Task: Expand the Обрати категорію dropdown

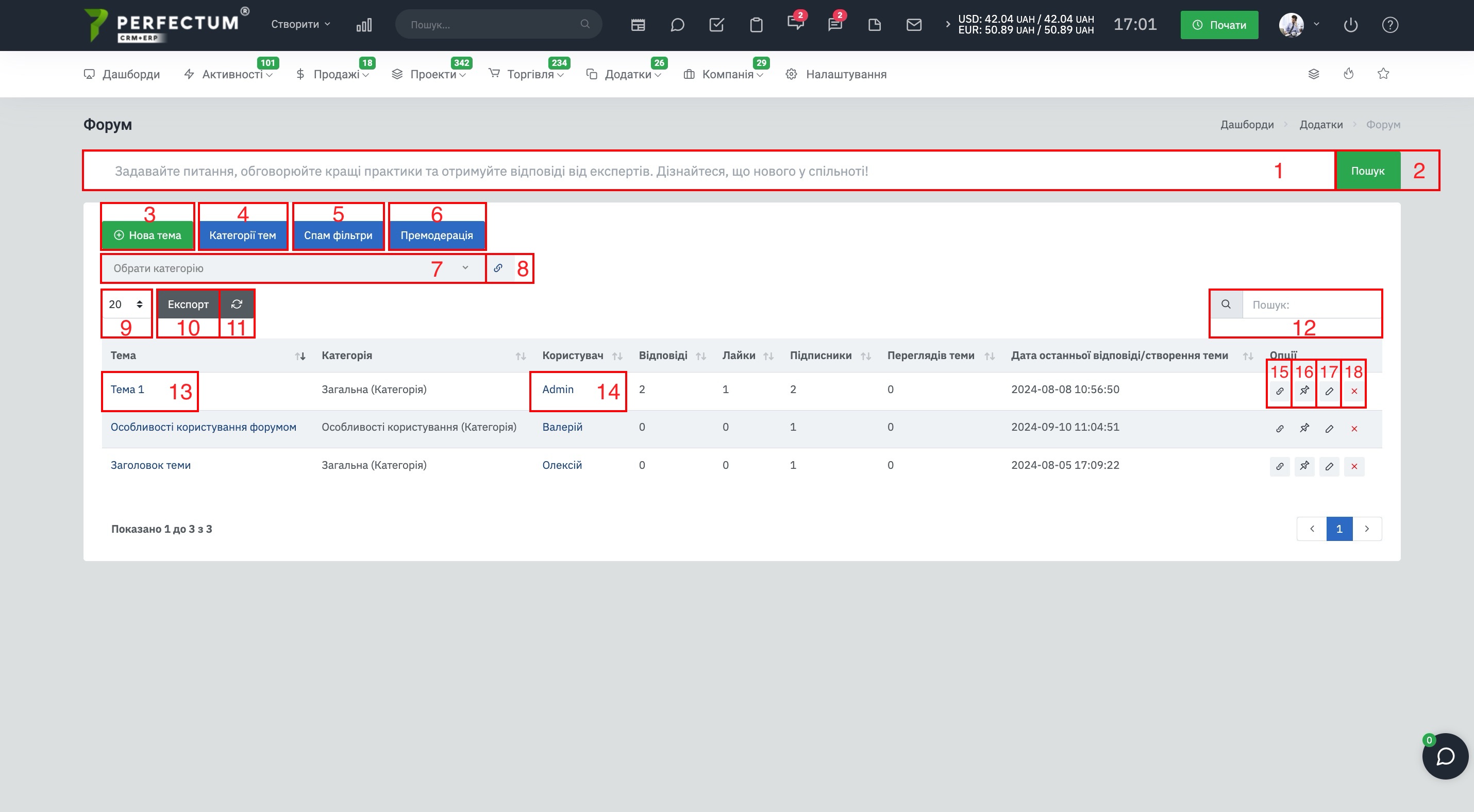Action: tap(293, 268)
